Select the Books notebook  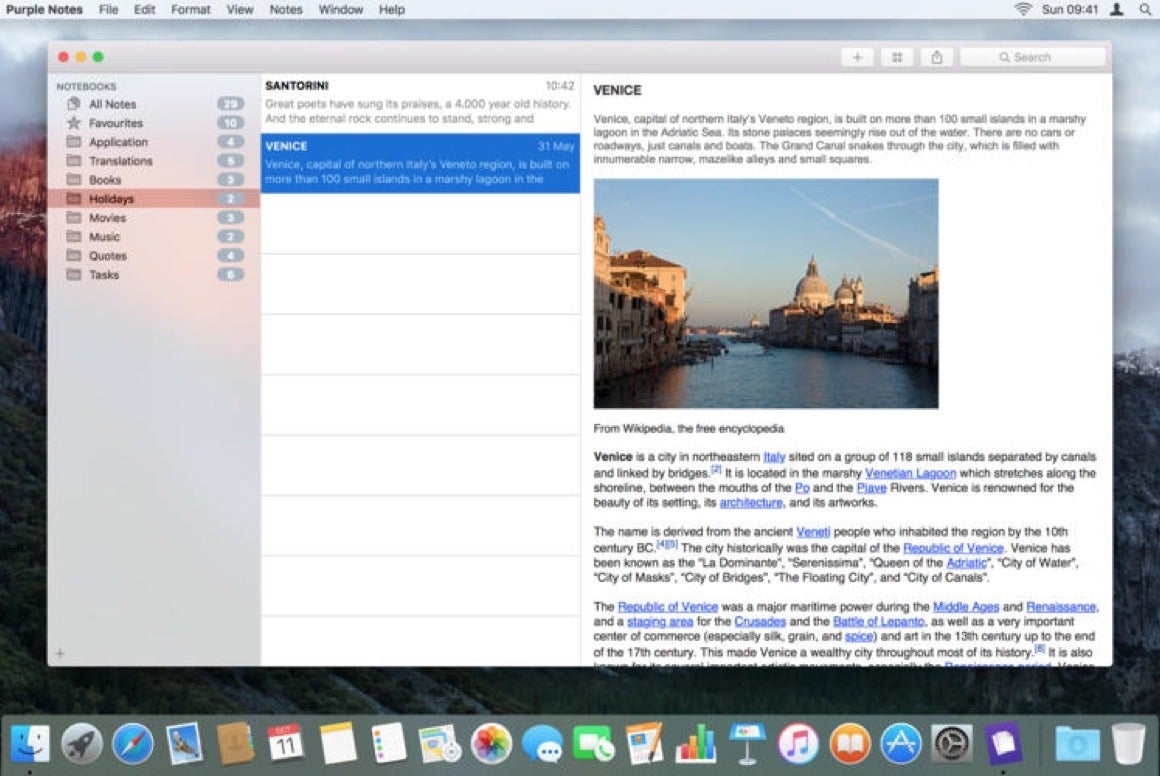(154, 180)
